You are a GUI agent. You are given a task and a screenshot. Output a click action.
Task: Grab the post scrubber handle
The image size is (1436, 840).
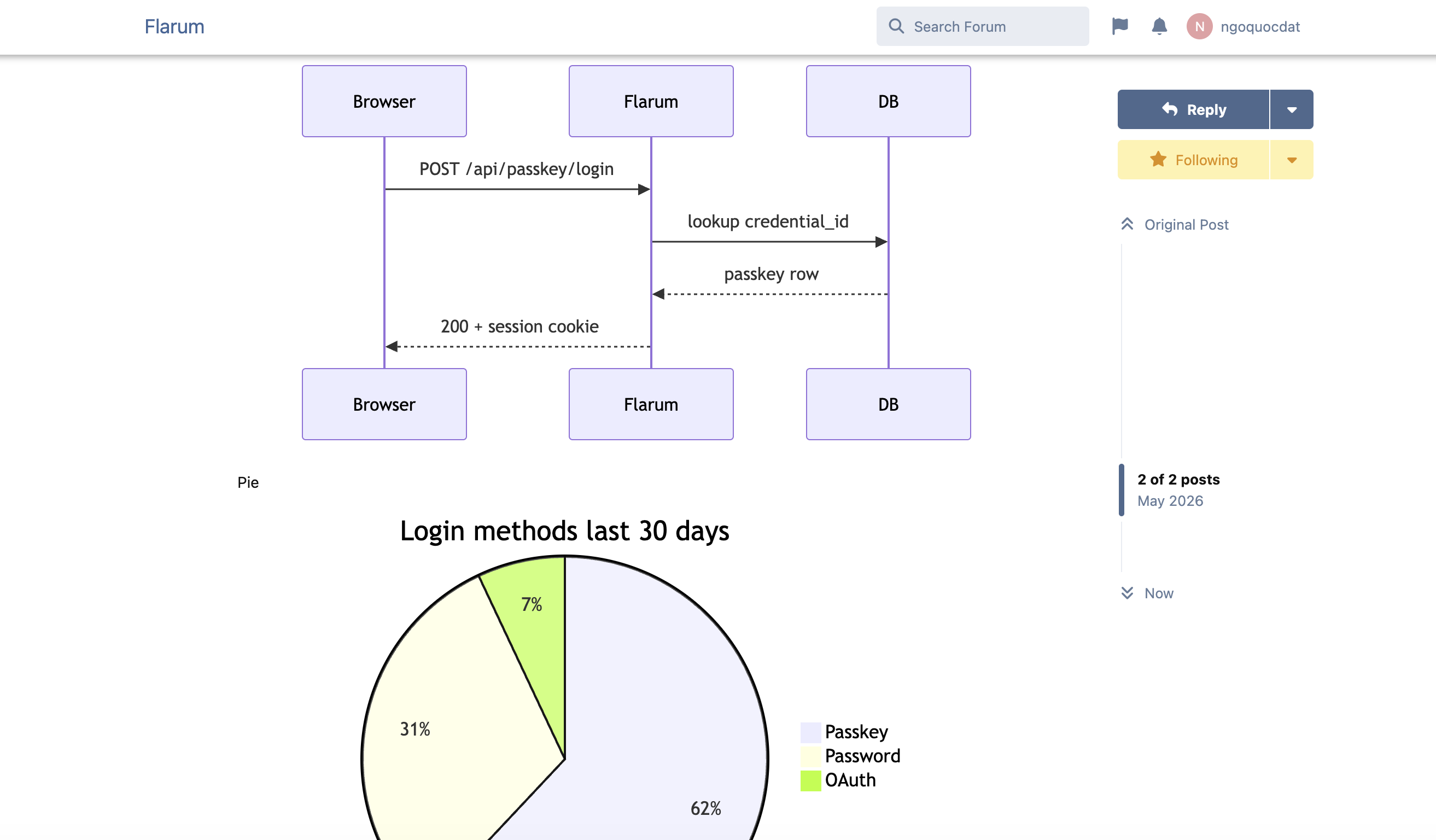pyautogui.click(x=1122, y=490)
